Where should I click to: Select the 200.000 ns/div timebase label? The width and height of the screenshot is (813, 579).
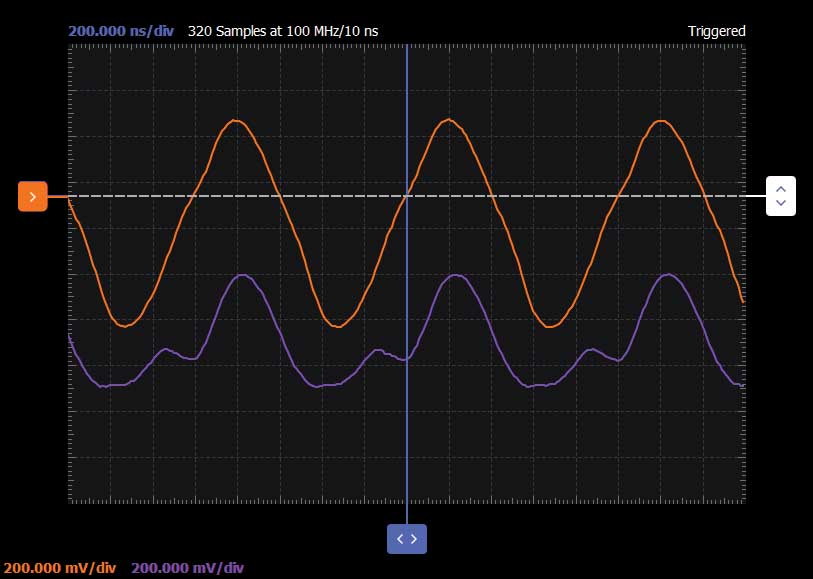click(x=121, y=31)
